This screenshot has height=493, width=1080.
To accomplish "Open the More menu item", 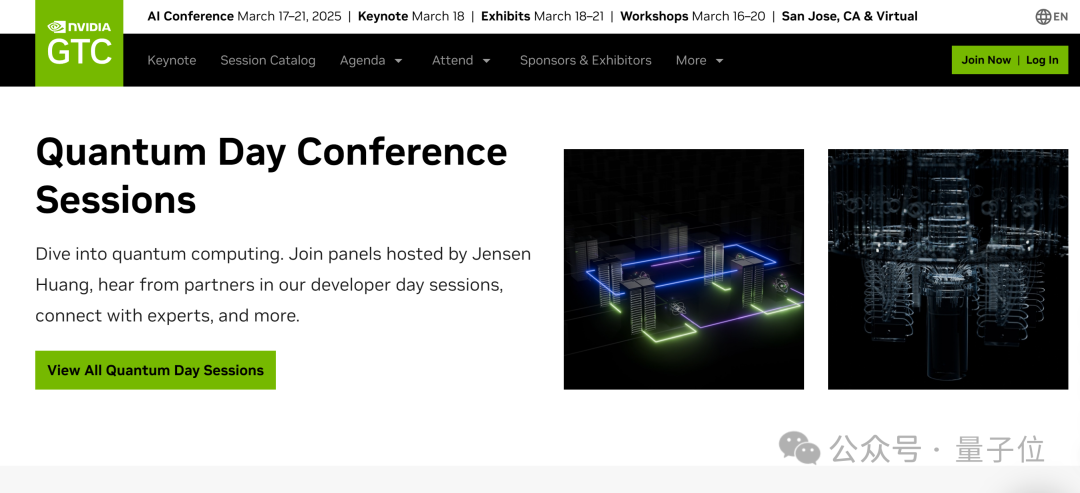I will click(691, 61).
